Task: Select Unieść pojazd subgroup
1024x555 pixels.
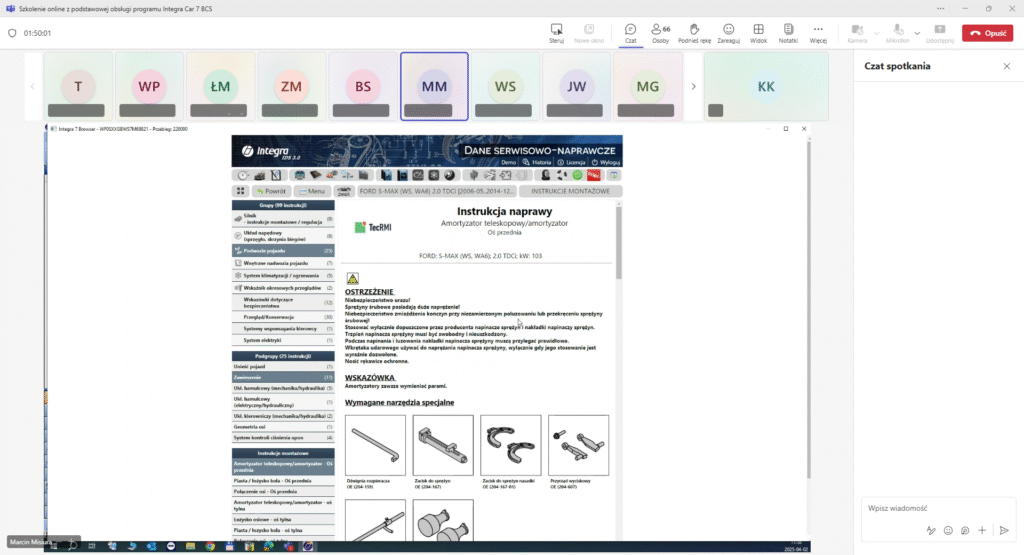Action: click(x=283, y=367)
